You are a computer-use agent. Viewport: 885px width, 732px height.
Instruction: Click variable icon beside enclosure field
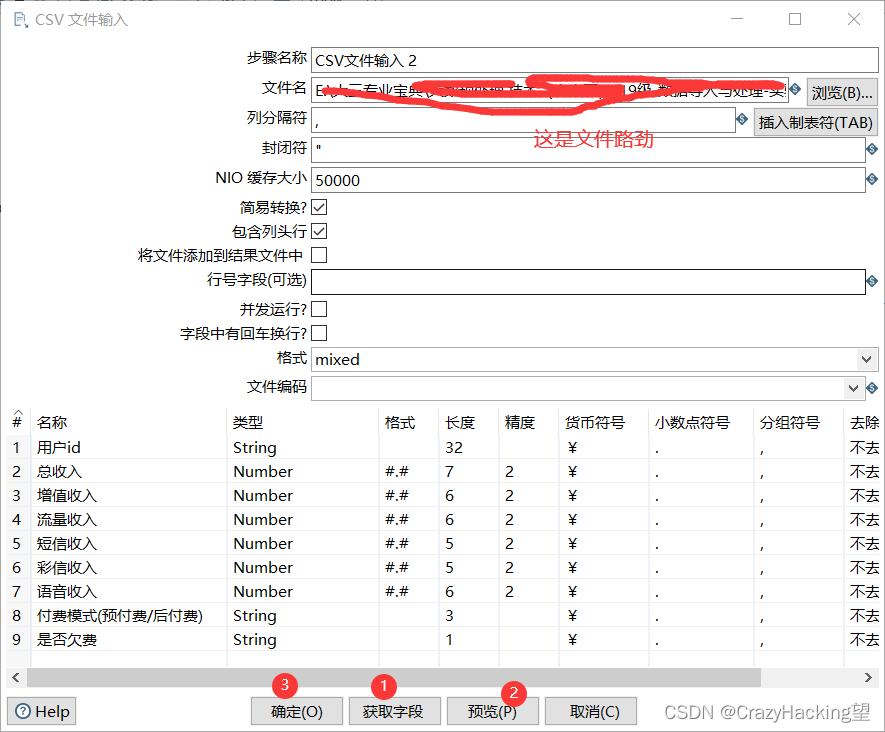pyautogui.click(x=872, y=149)
